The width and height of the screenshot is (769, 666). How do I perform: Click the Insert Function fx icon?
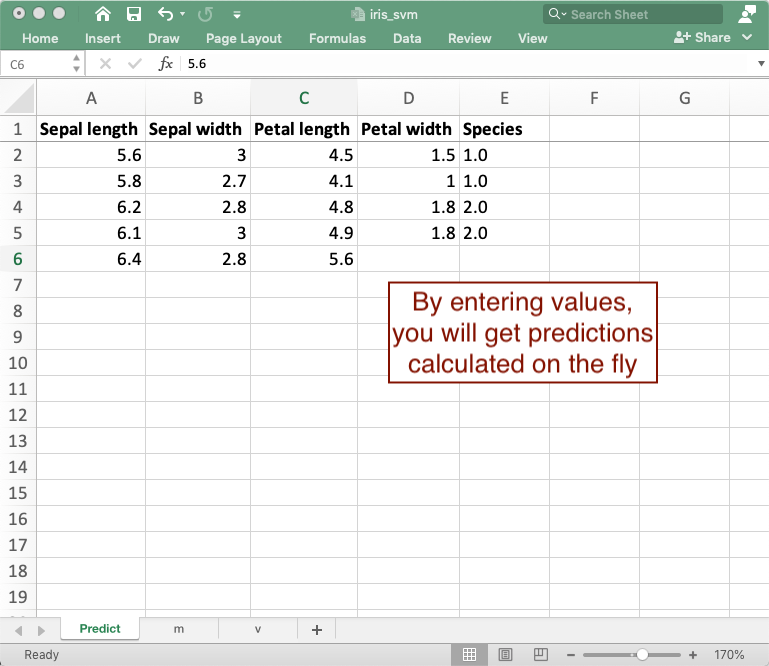(166, 63)
